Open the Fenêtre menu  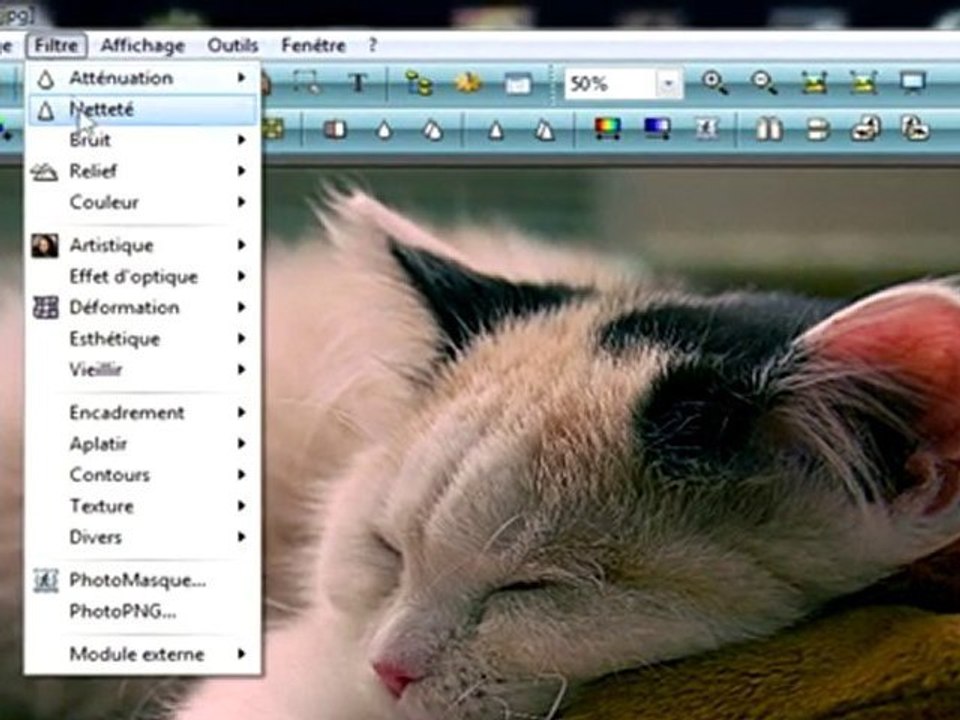pos(313,45)
